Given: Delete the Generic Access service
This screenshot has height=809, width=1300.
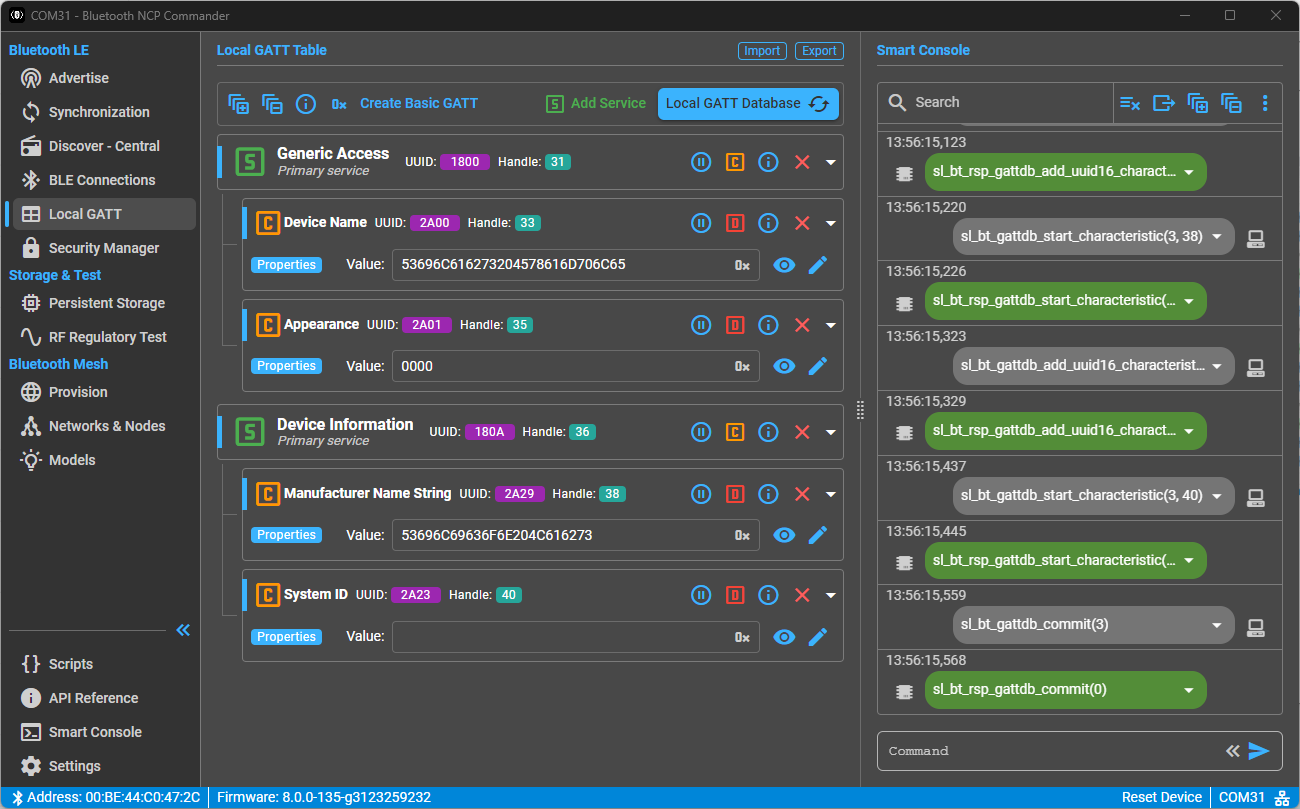Looking at the screenshot, I should (x=802, y=162).
